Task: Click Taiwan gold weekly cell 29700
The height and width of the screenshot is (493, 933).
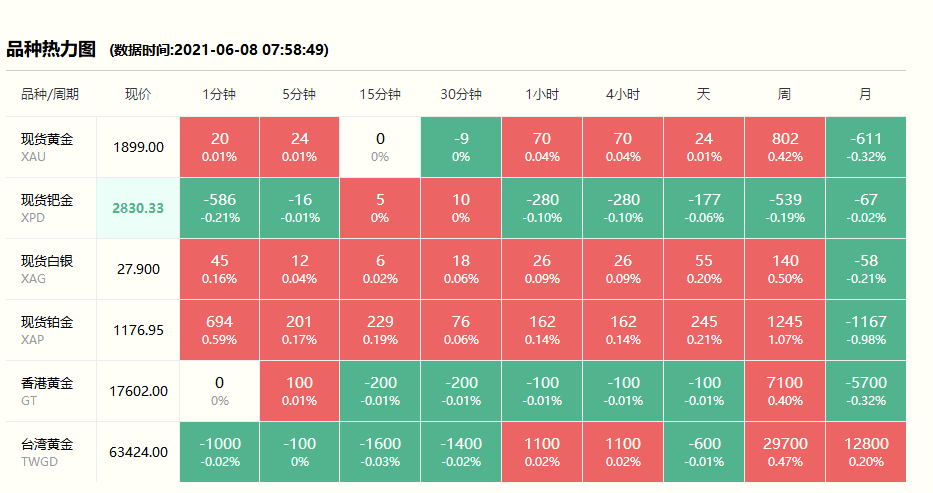Action: click(x=784, y=452)
